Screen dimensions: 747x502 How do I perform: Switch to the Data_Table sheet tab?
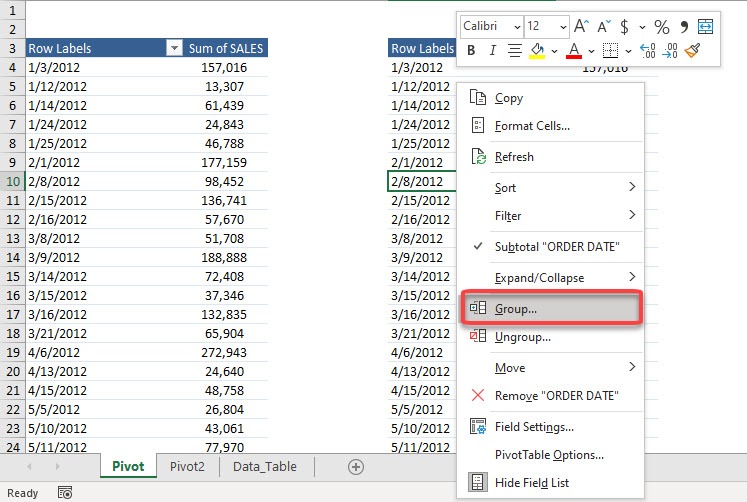(265, 466)
